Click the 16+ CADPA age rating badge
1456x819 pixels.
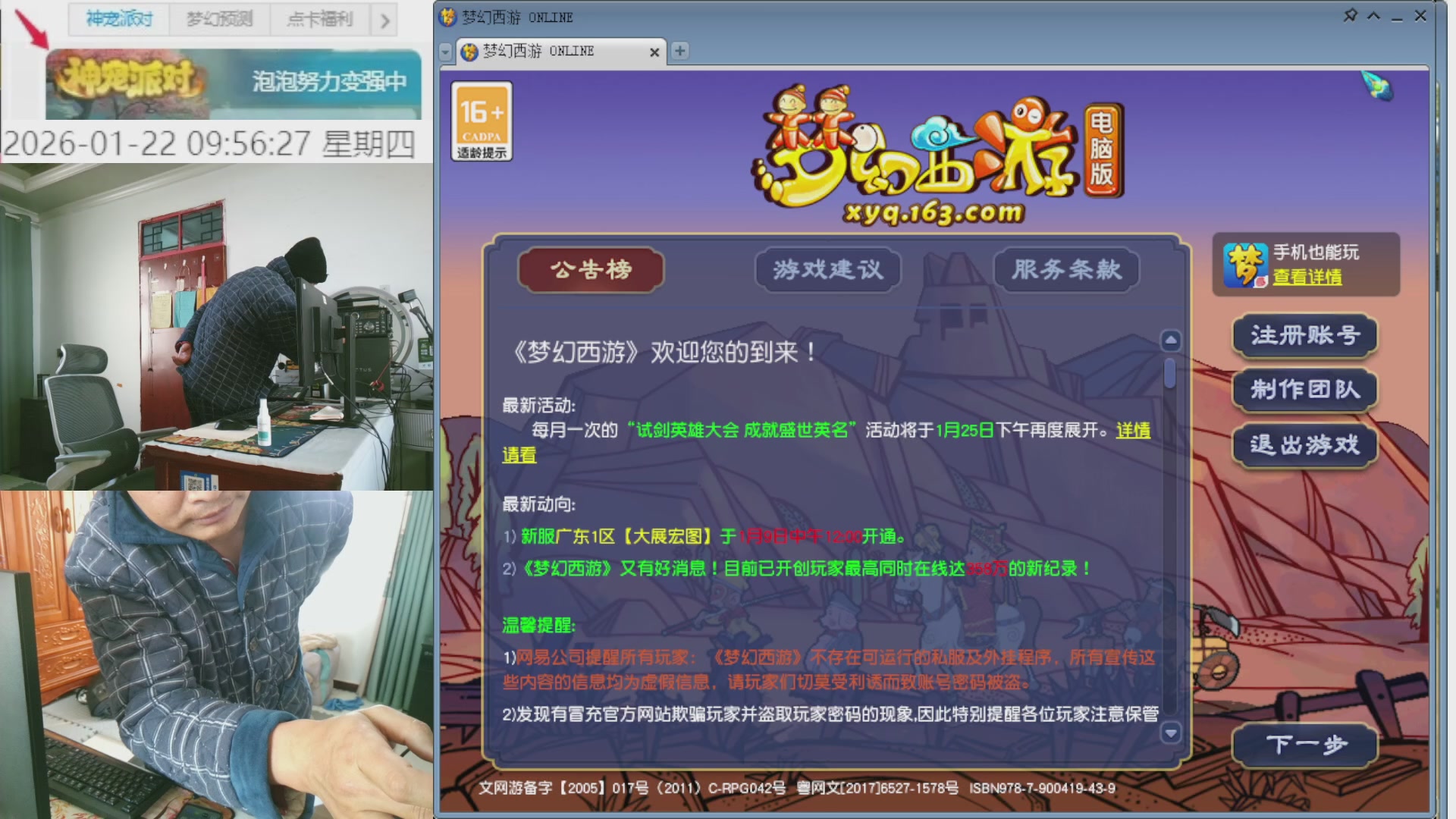click(482, 121)
